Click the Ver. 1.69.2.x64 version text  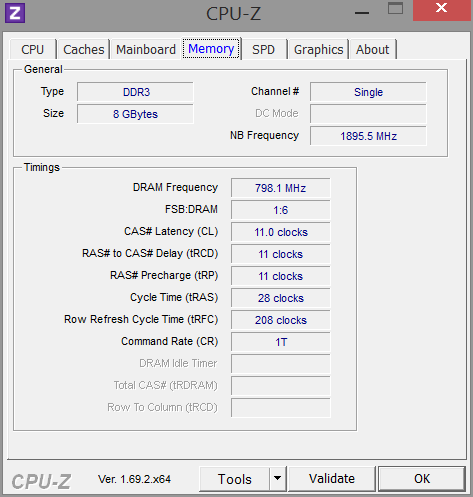[x=134, y=479]
